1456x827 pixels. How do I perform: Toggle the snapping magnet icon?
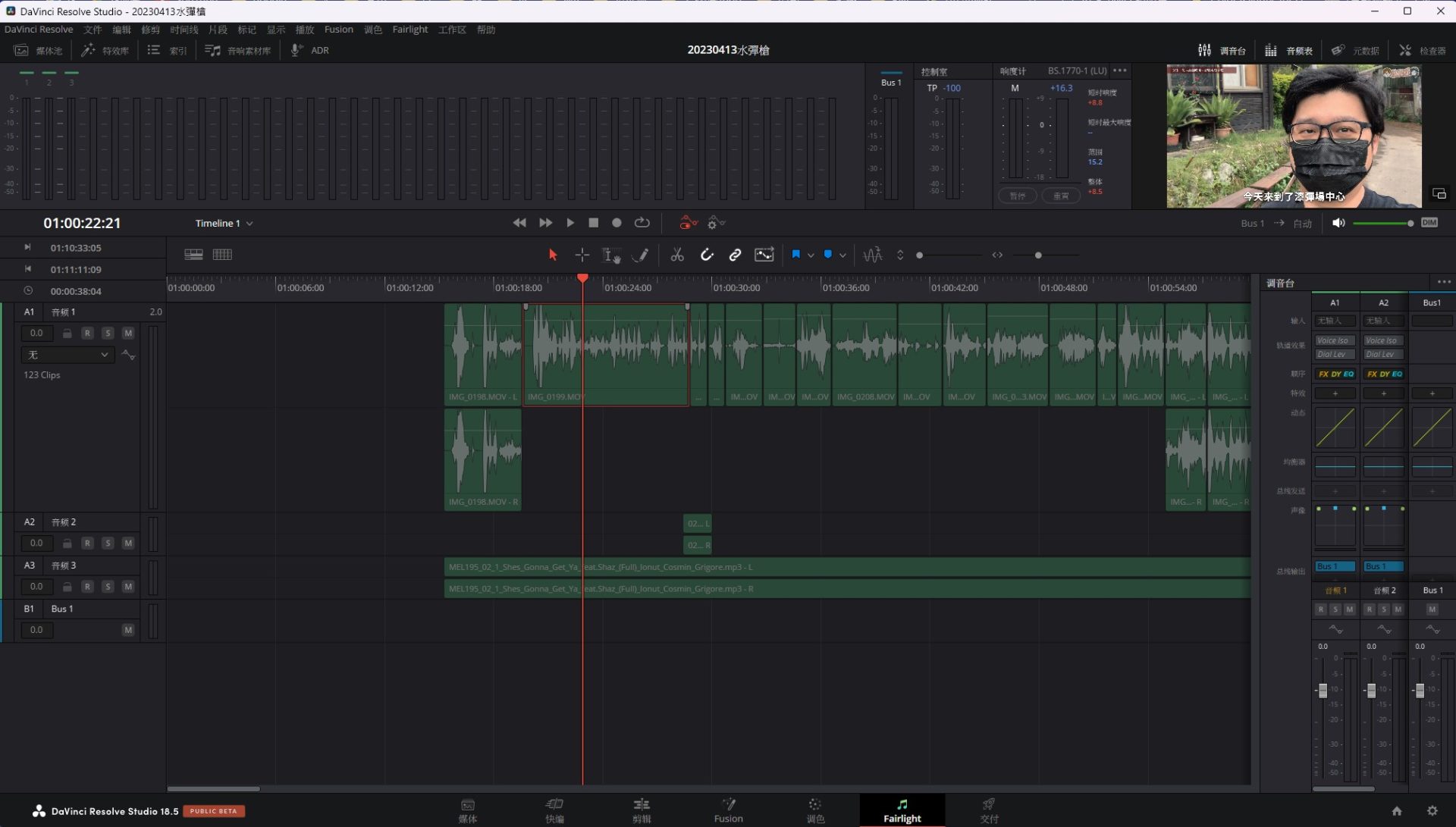tap(707, 255)
